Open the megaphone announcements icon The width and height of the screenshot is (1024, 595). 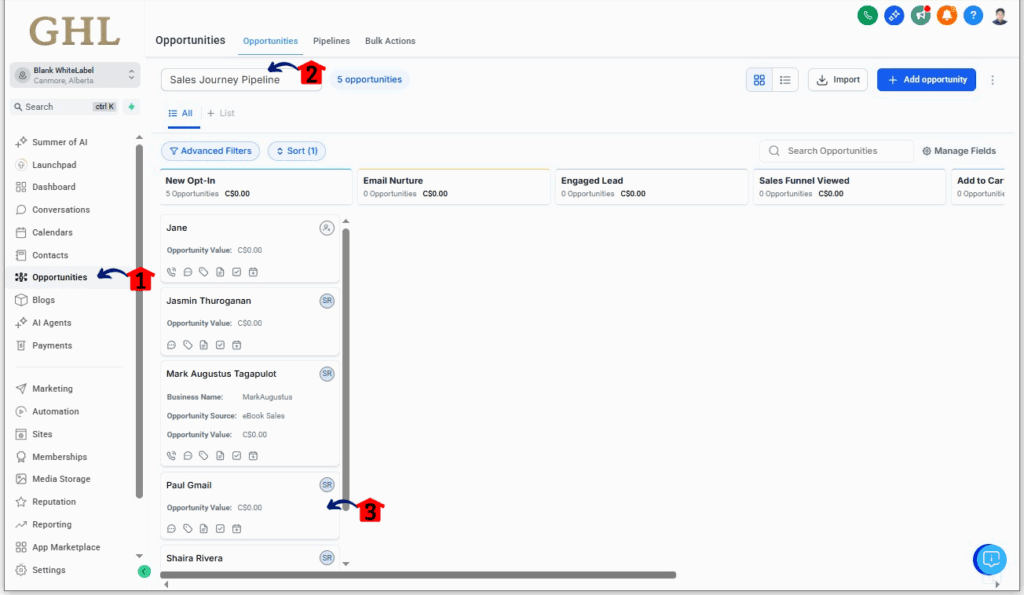click(x=921, y=15)
